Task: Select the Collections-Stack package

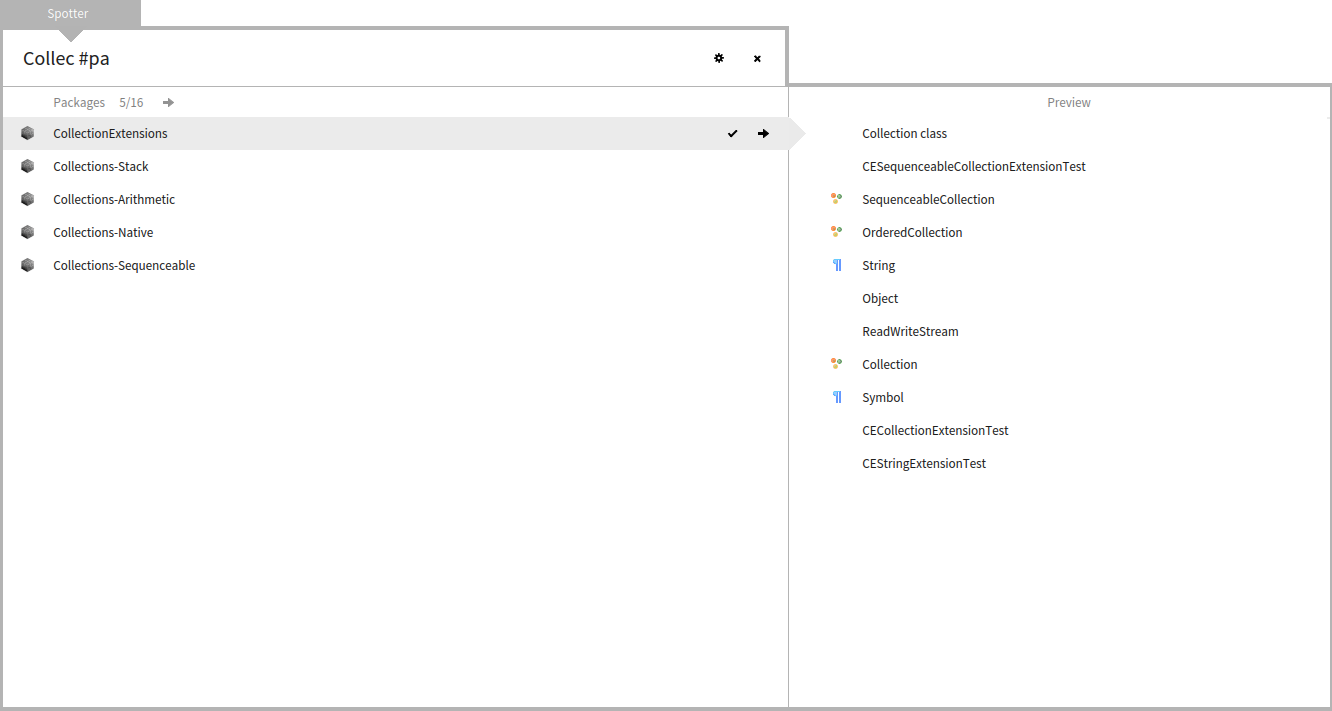Action: pos(395,166)
